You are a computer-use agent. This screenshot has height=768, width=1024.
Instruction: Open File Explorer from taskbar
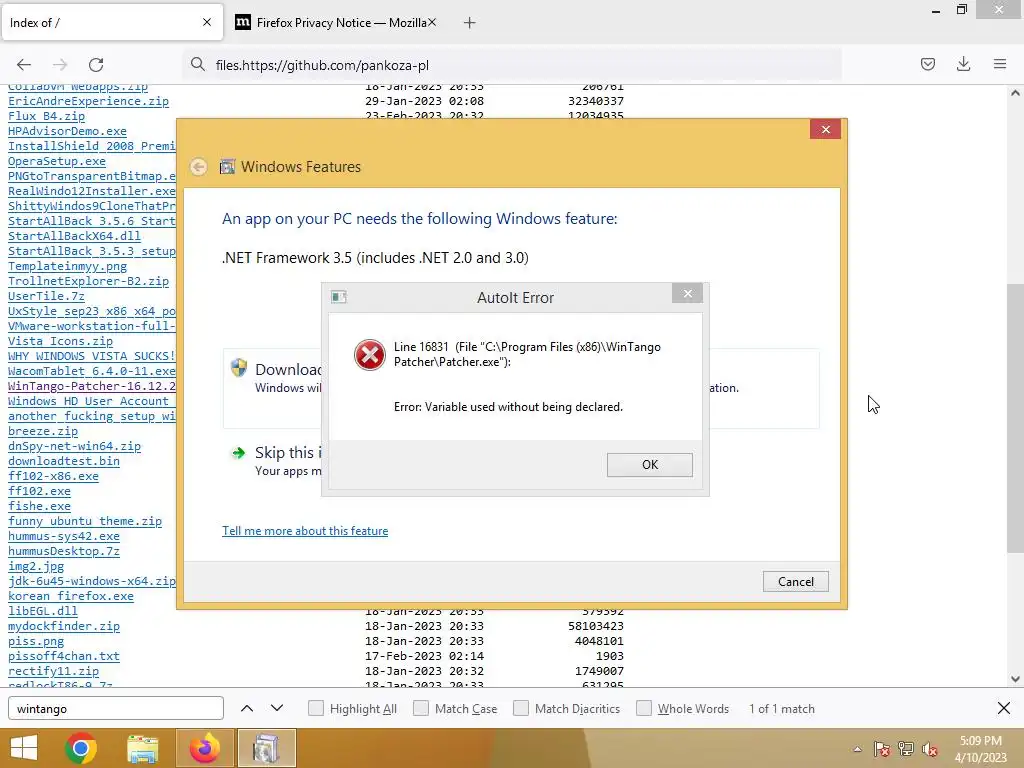pos(143,748)
